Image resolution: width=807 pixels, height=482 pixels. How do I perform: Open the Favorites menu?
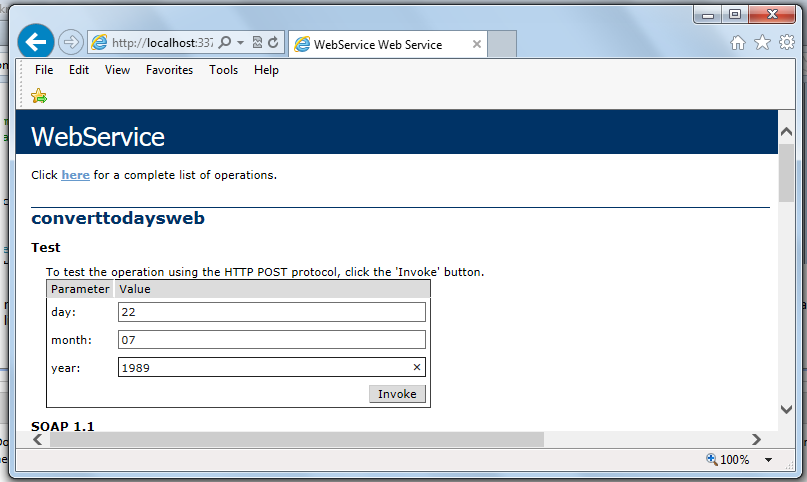169,70
